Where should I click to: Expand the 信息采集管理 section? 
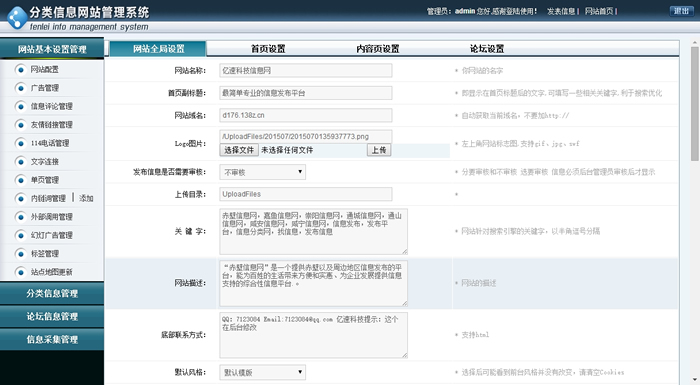click(52, 339)
